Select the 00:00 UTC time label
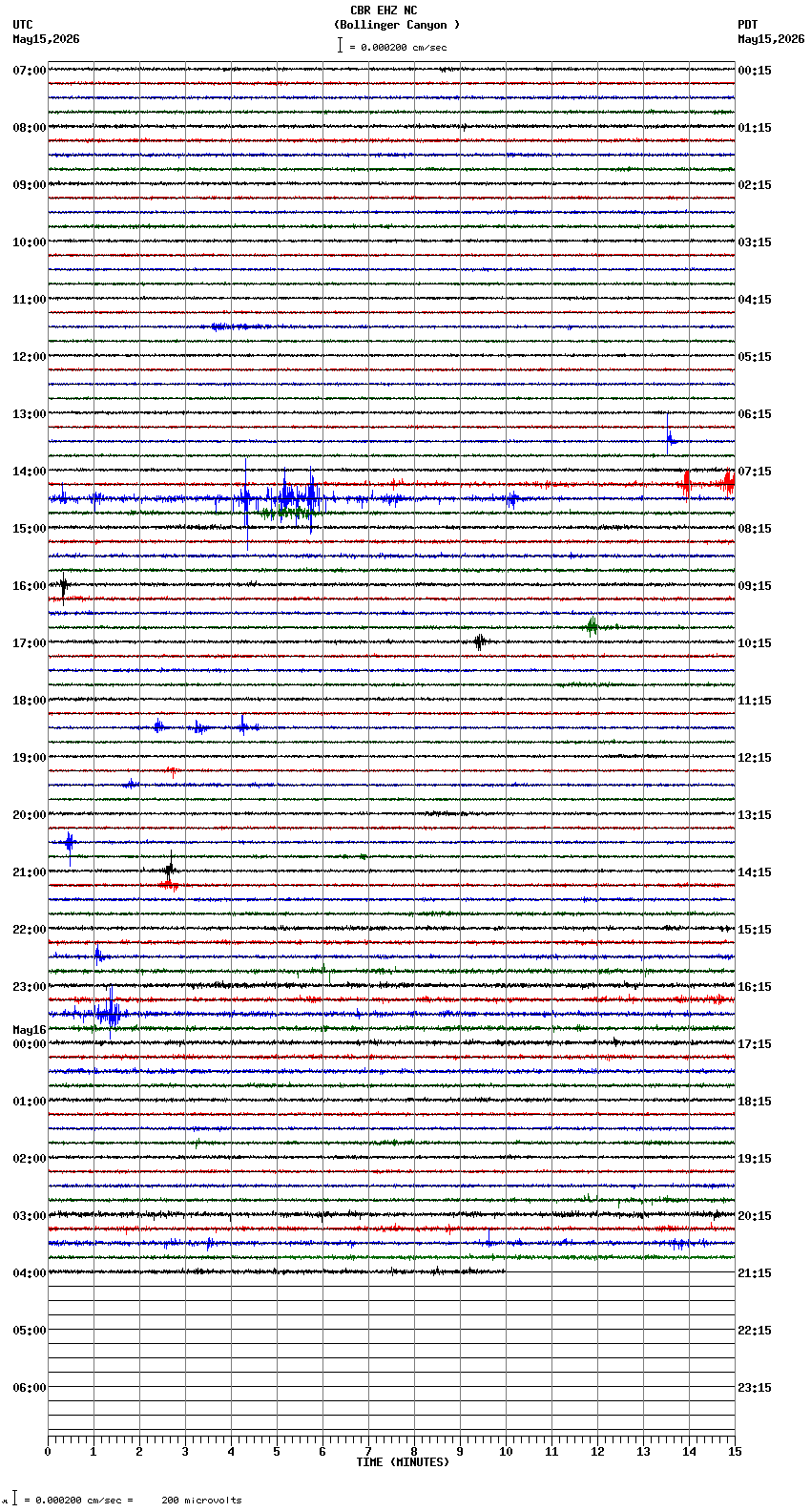 [30, 1044]
